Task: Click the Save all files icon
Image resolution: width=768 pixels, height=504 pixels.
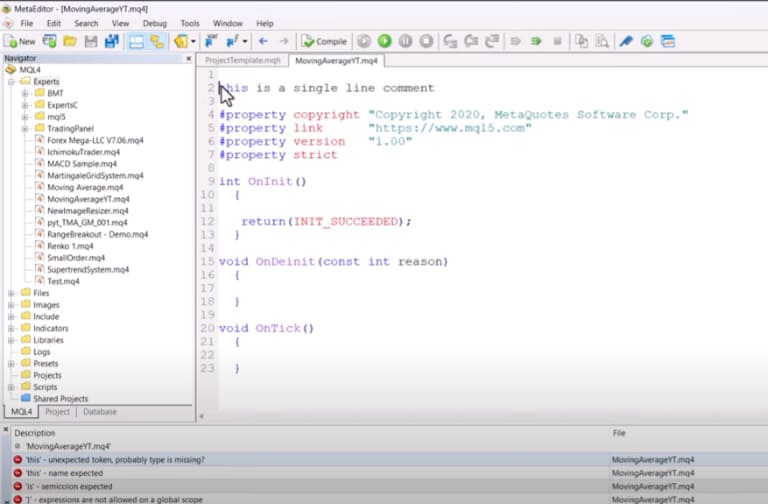Action: point(111,42)
